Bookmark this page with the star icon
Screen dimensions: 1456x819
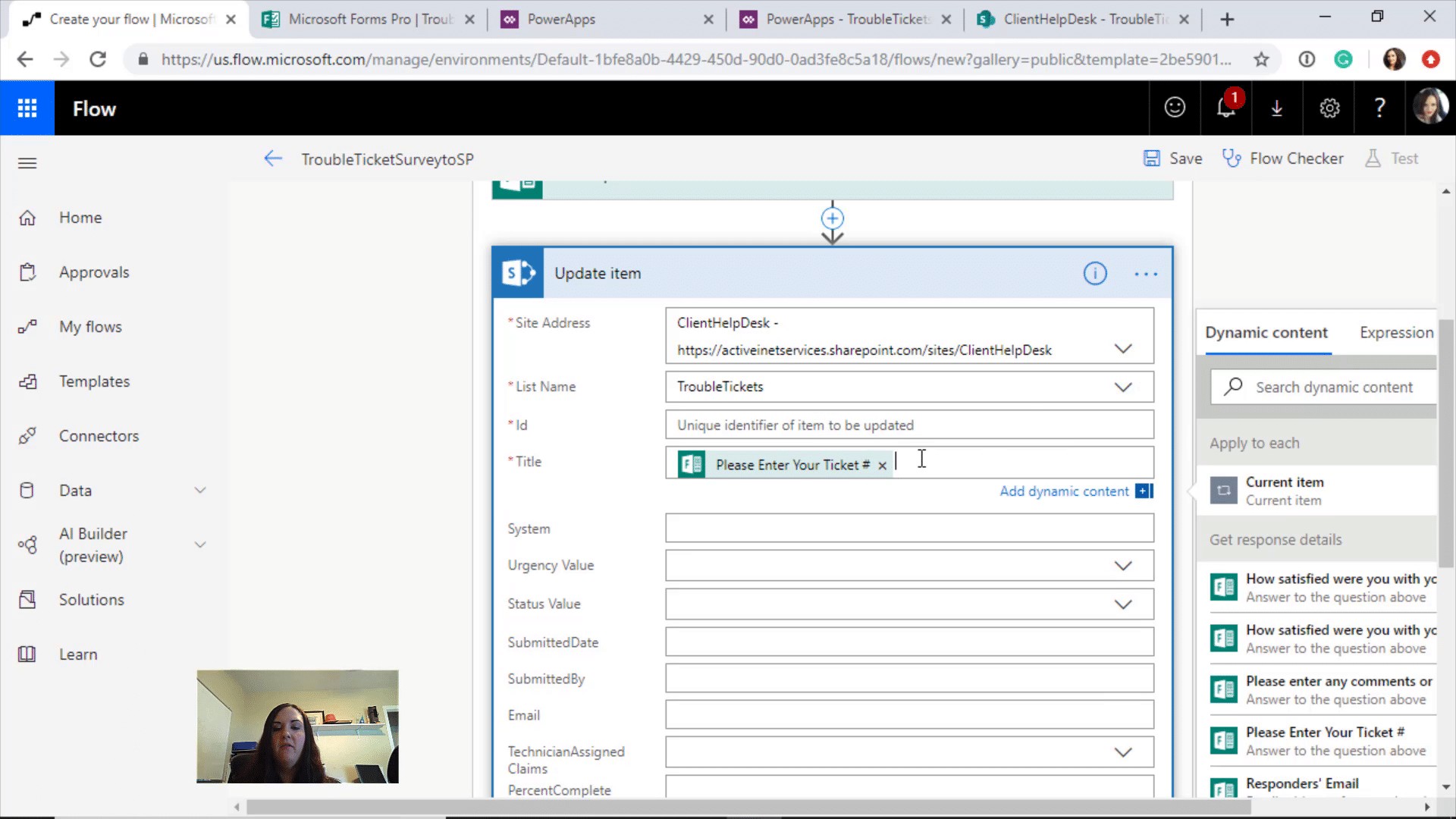[1261, 59]
